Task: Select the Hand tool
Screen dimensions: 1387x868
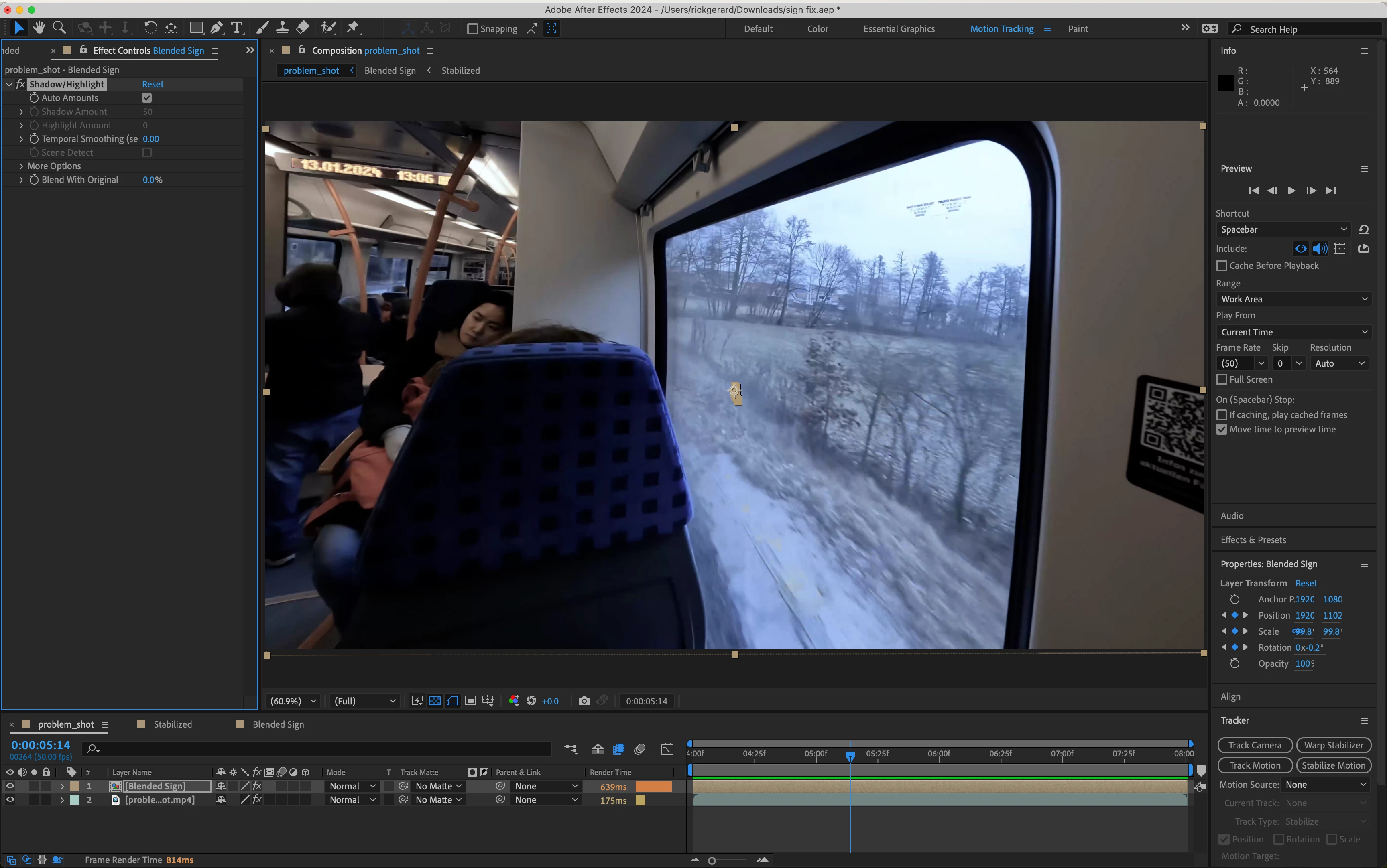Action: point(39,28)
